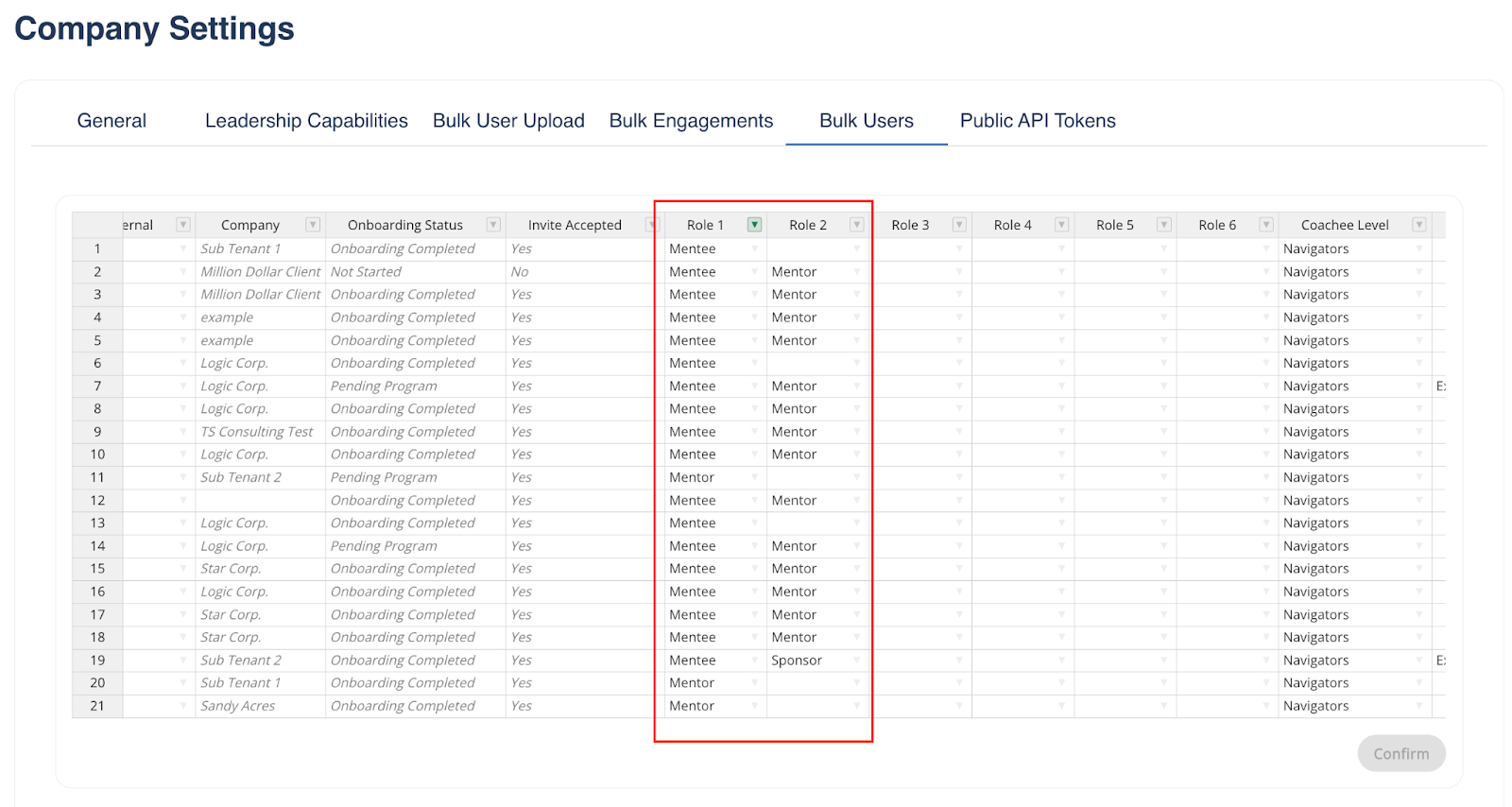Open the Onboarding Status column filter icon
The height and width of the screenshot is (807, 1512).
(x=492, y=225)
